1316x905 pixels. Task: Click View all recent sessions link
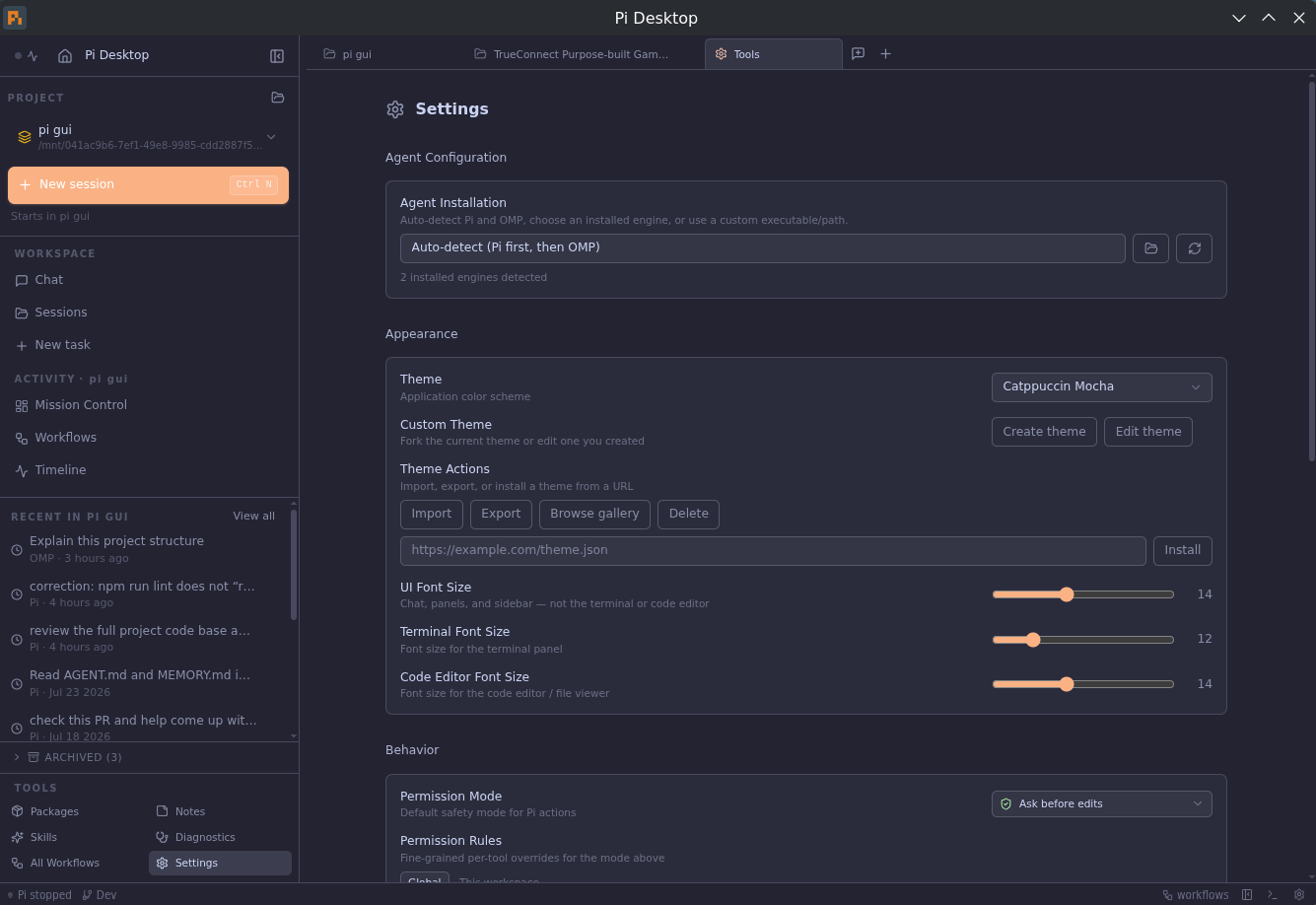click(254, 517)
